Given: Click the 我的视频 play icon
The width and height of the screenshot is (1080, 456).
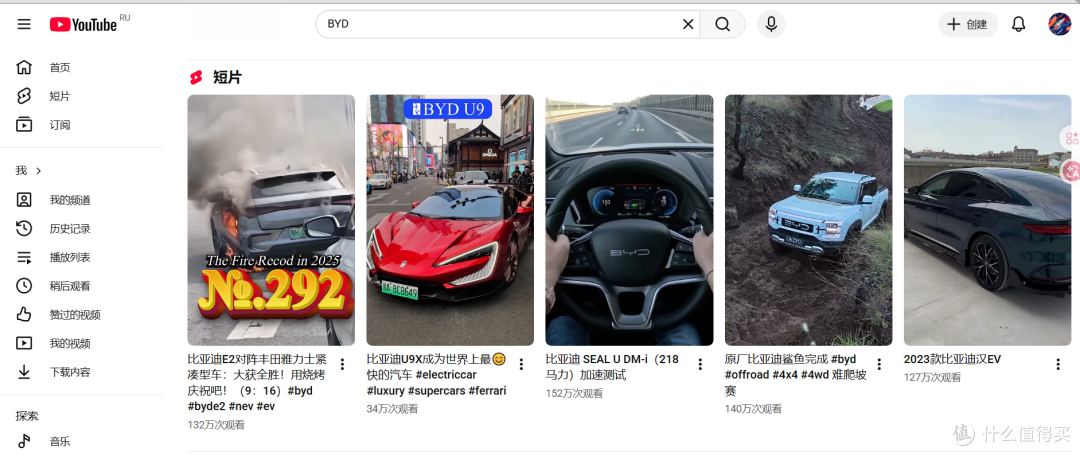Looking at the screenshot, I should click(24, 343).
